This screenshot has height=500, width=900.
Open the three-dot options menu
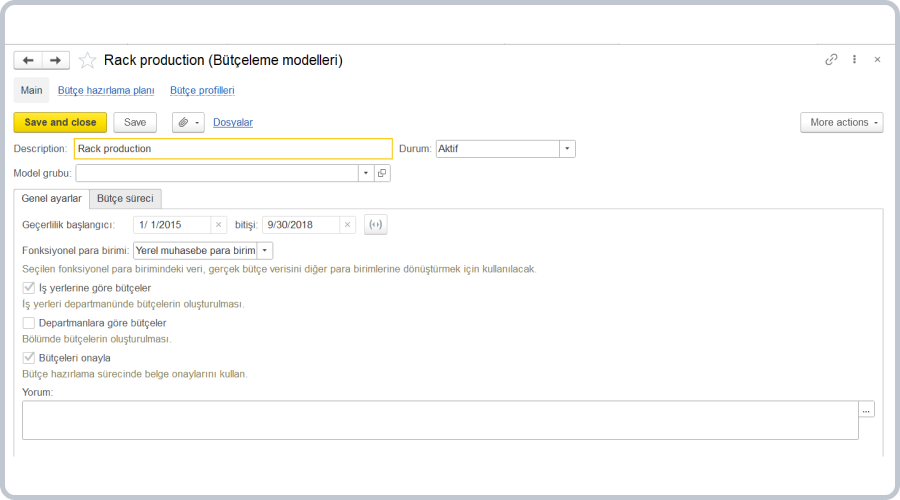click(x=854, y=60)
